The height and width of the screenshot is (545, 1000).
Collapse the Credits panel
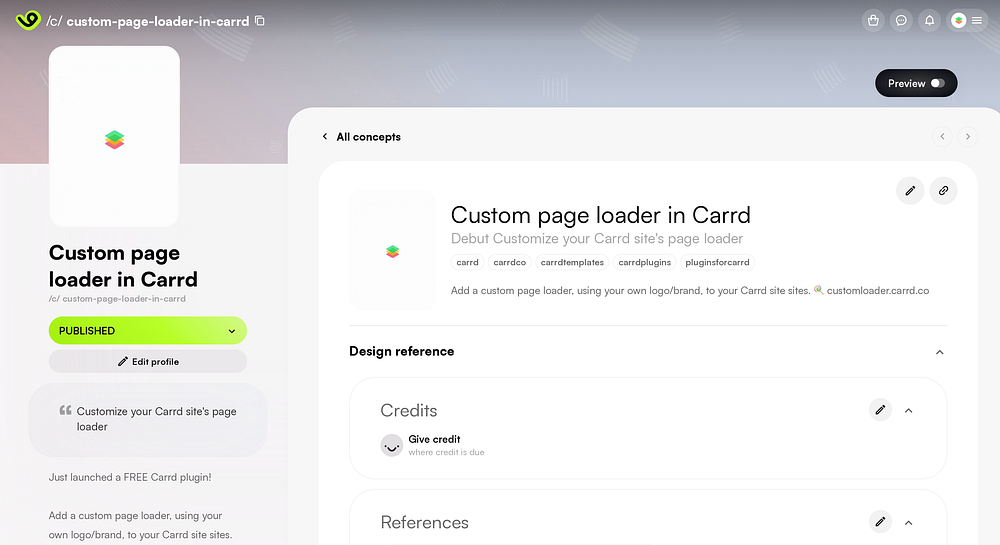click(x=909, y=411)
